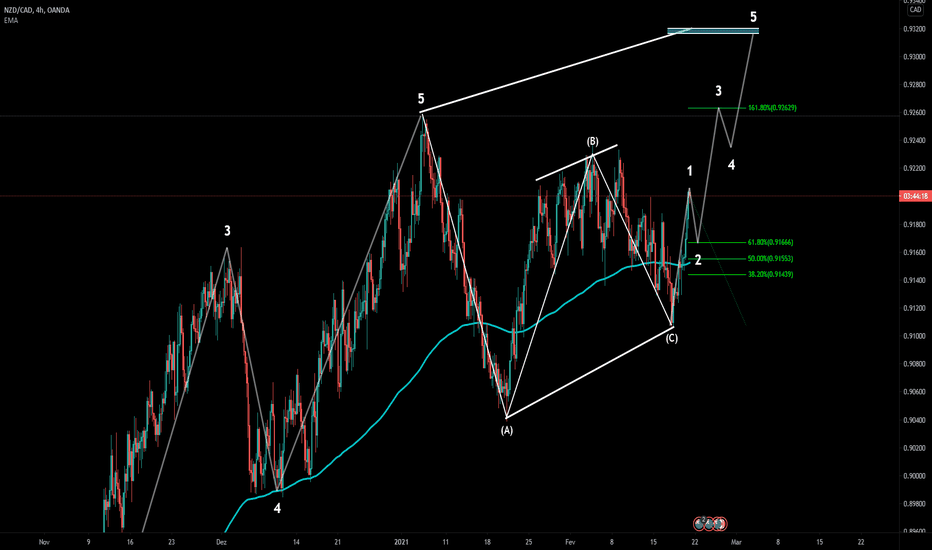This screenshot has height=550, width=932.
Task: Click the 0.93200 price axis label
Action: click(x=914, y=29)
